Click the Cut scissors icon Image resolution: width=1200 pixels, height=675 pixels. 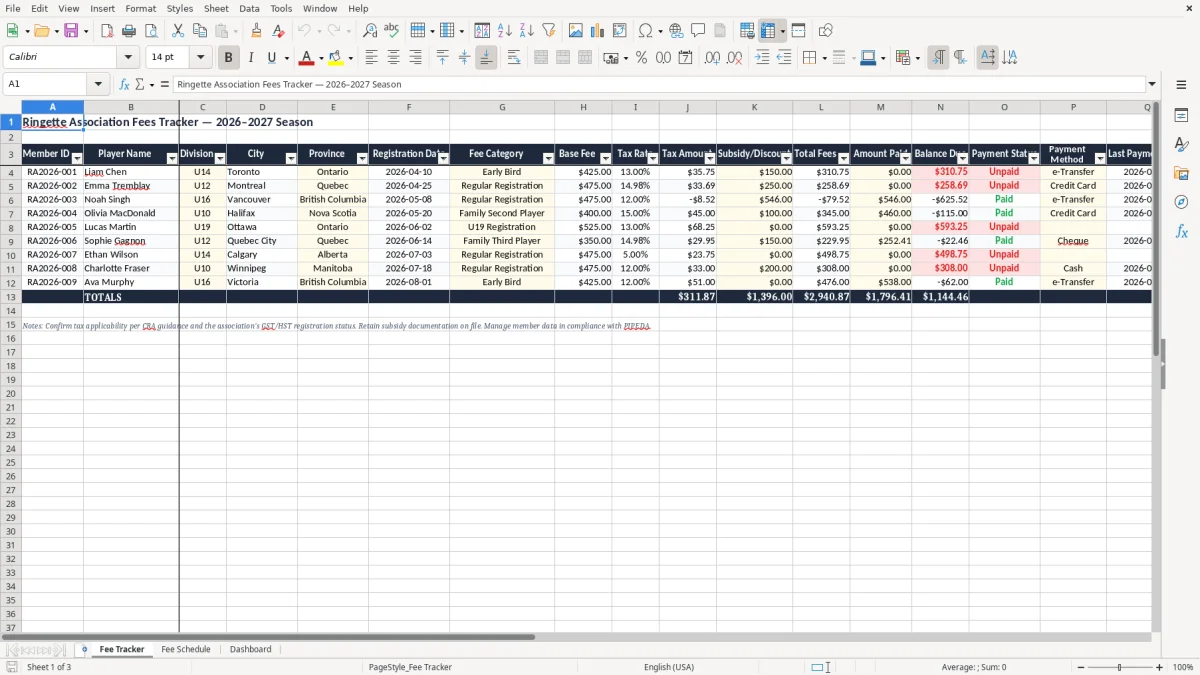coord(177,31)
